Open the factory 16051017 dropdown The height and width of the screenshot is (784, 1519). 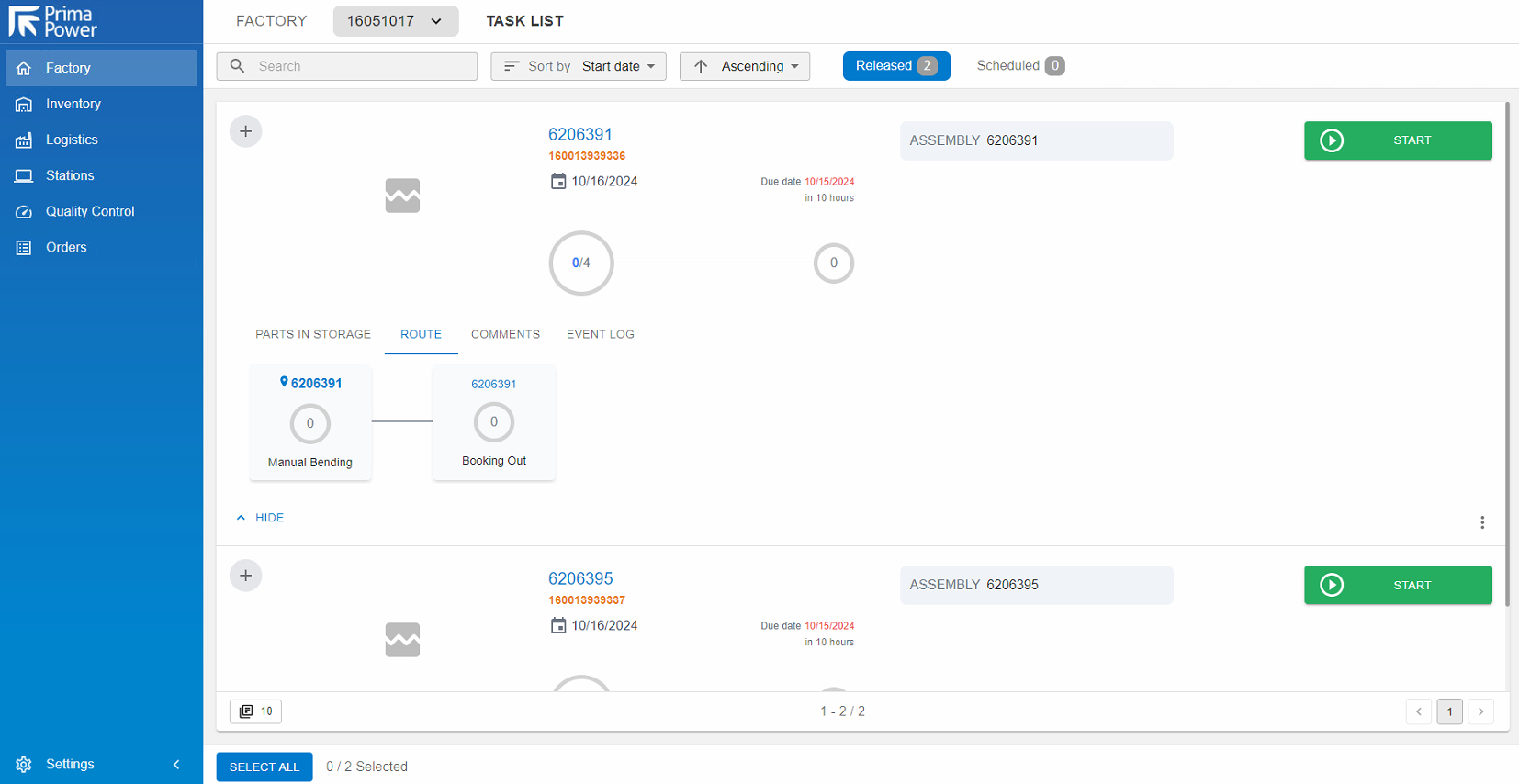pyautogui.click(x=395, y=21)
